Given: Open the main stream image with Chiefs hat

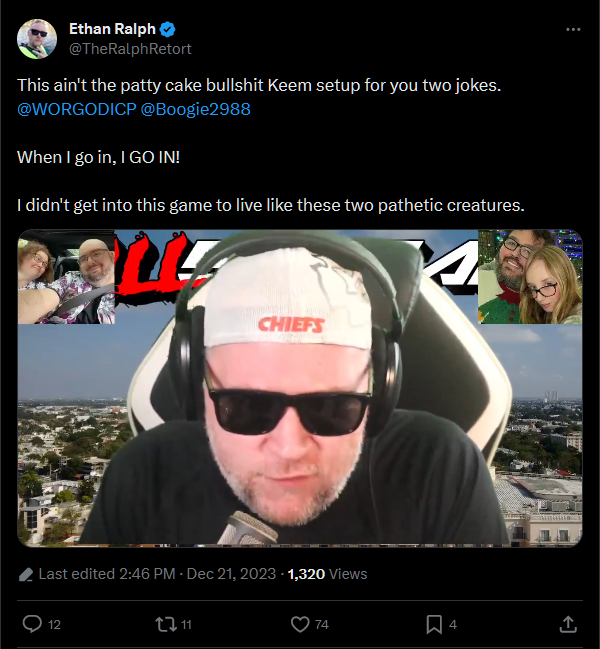Looking at the screenshot, I should tap(300, 388).
